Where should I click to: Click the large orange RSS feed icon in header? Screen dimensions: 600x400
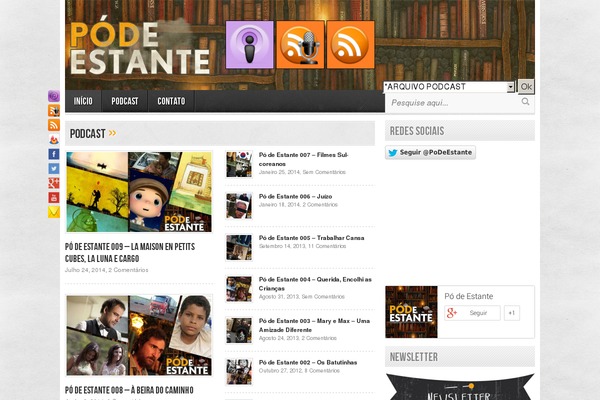tap(351, 45)
